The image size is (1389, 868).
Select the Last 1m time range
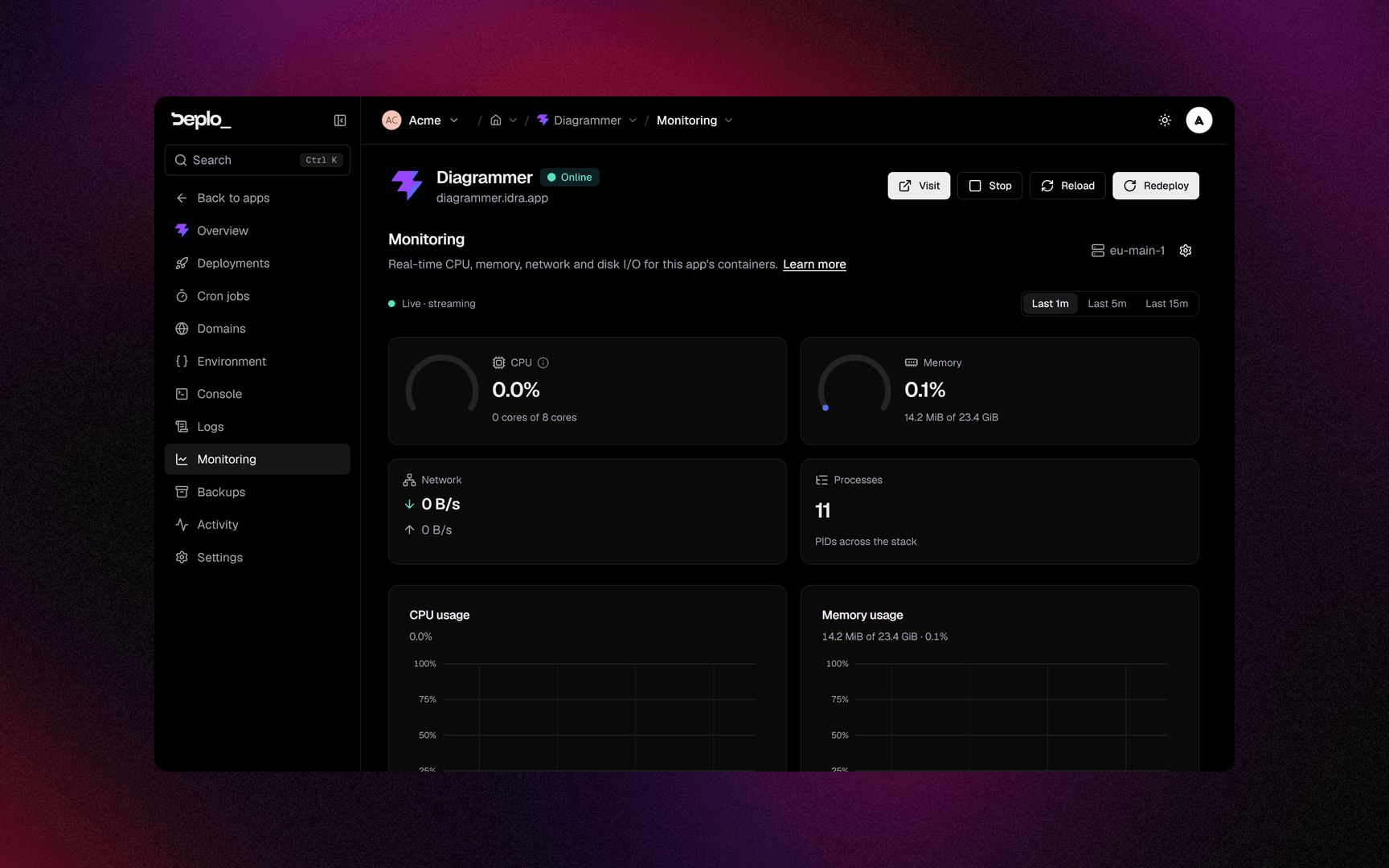point(1050,304)
